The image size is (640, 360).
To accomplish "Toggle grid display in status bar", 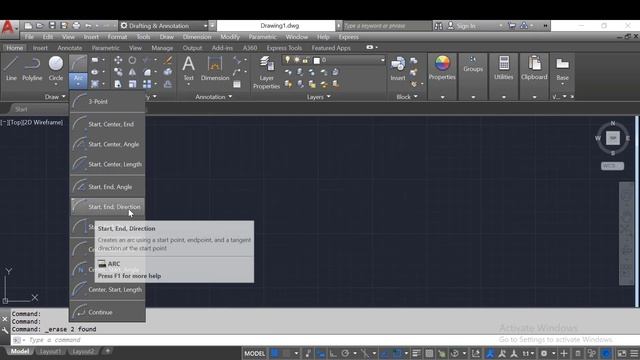I will coord(275,353).
